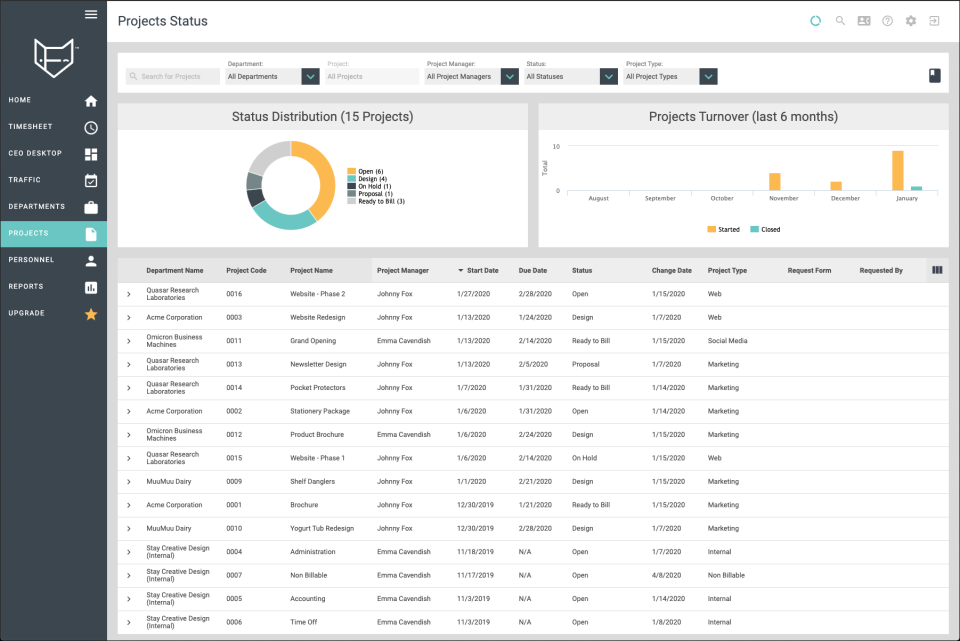This screenshot has width=960, height=641.
Task: Click the logout icon in top bar
Action: click(x=934, y=19)
